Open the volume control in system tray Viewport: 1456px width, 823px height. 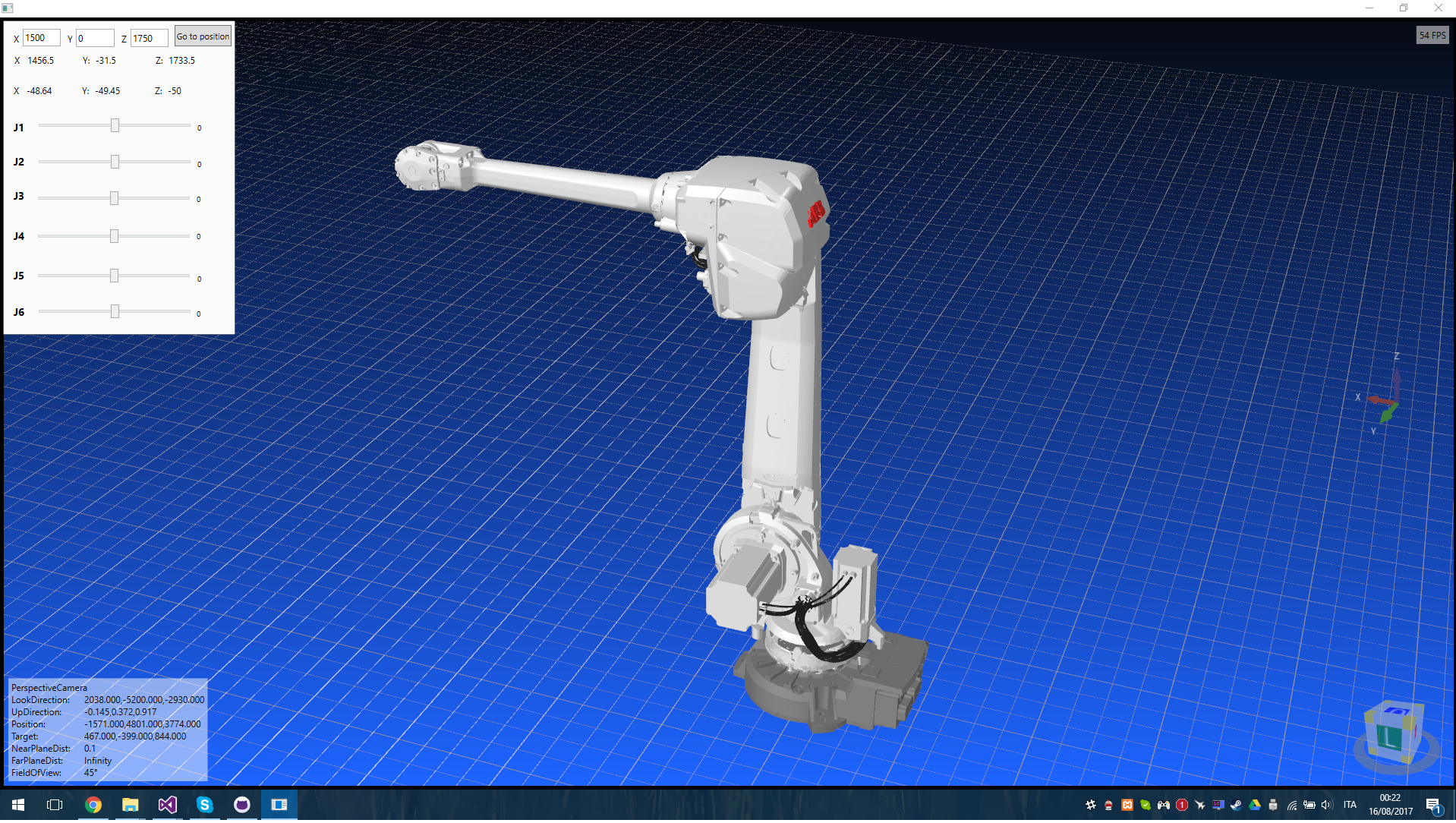tap(1326, 805)
